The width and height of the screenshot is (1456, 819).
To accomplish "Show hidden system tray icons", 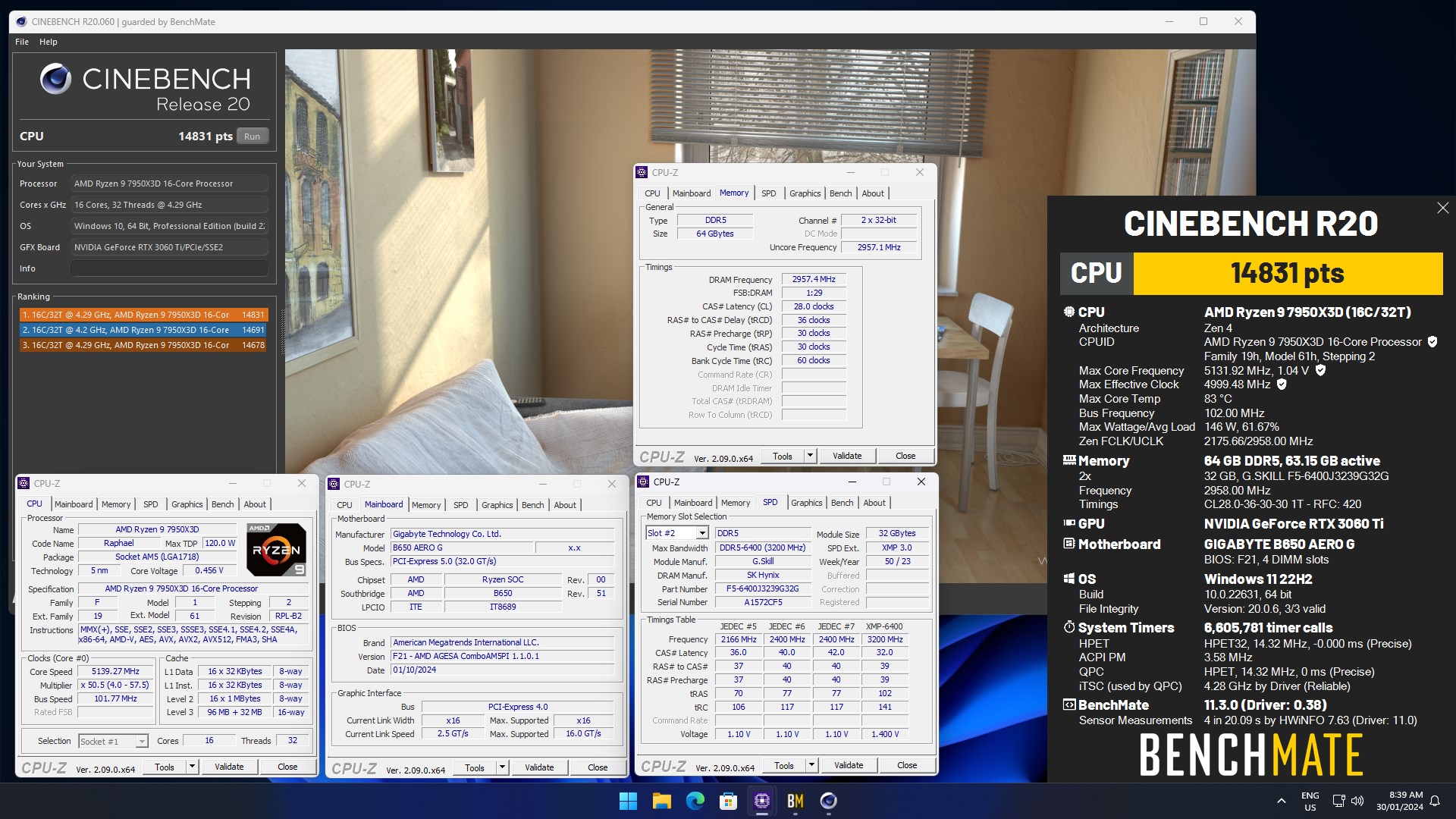I will click(x=1281, y=801).
